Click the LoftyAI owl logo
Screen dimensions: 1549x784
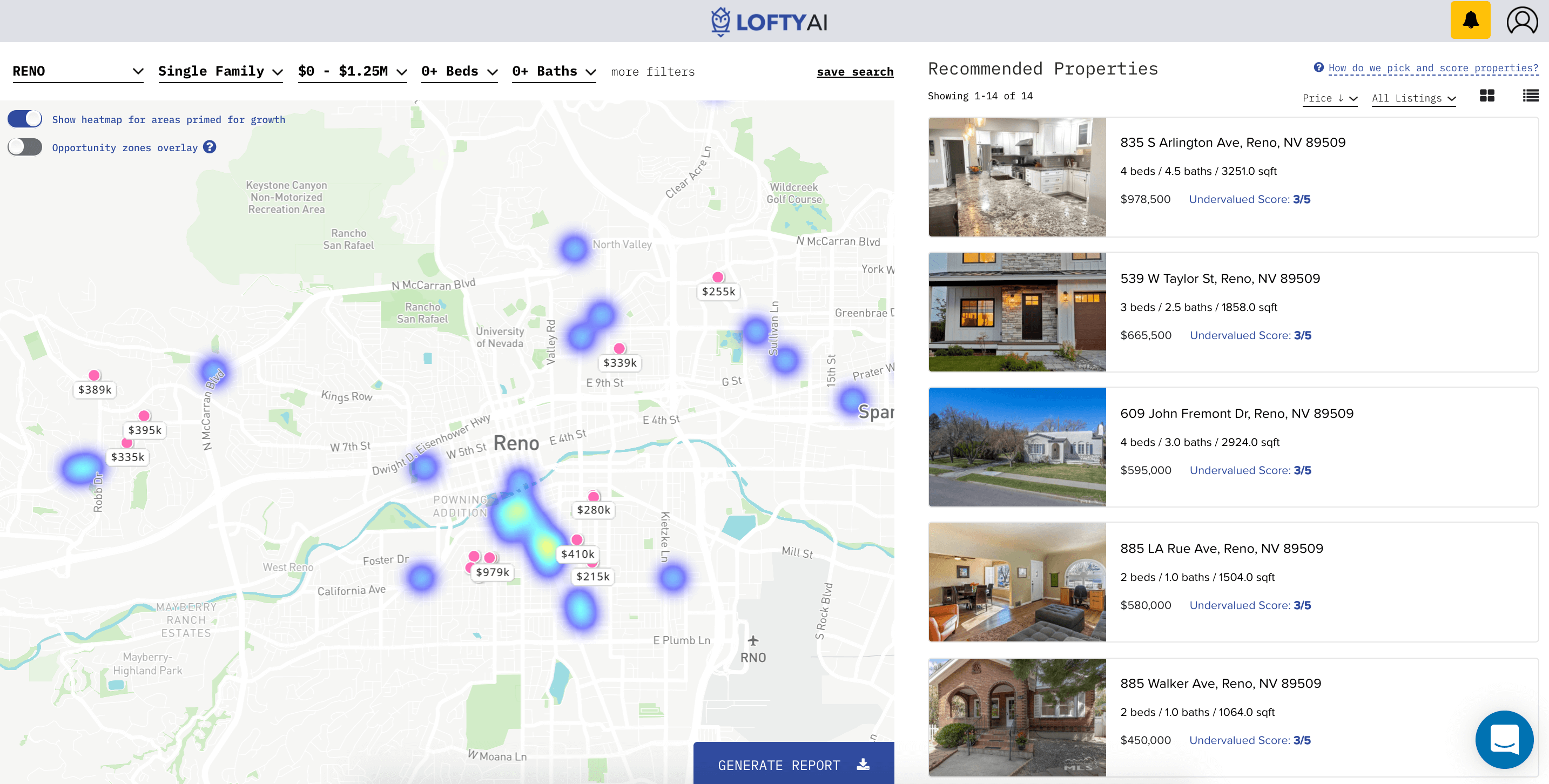pyautogui.click(x=720, y=22)
